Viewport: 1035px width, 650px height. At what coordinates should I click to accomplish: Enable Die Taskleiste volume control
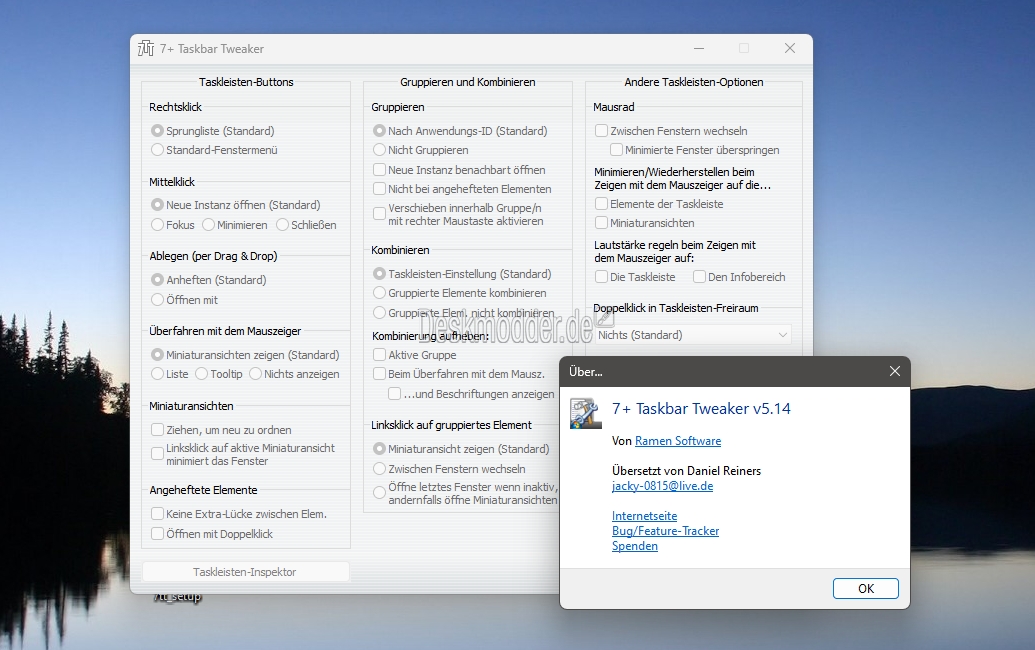[x=601, y=277]
